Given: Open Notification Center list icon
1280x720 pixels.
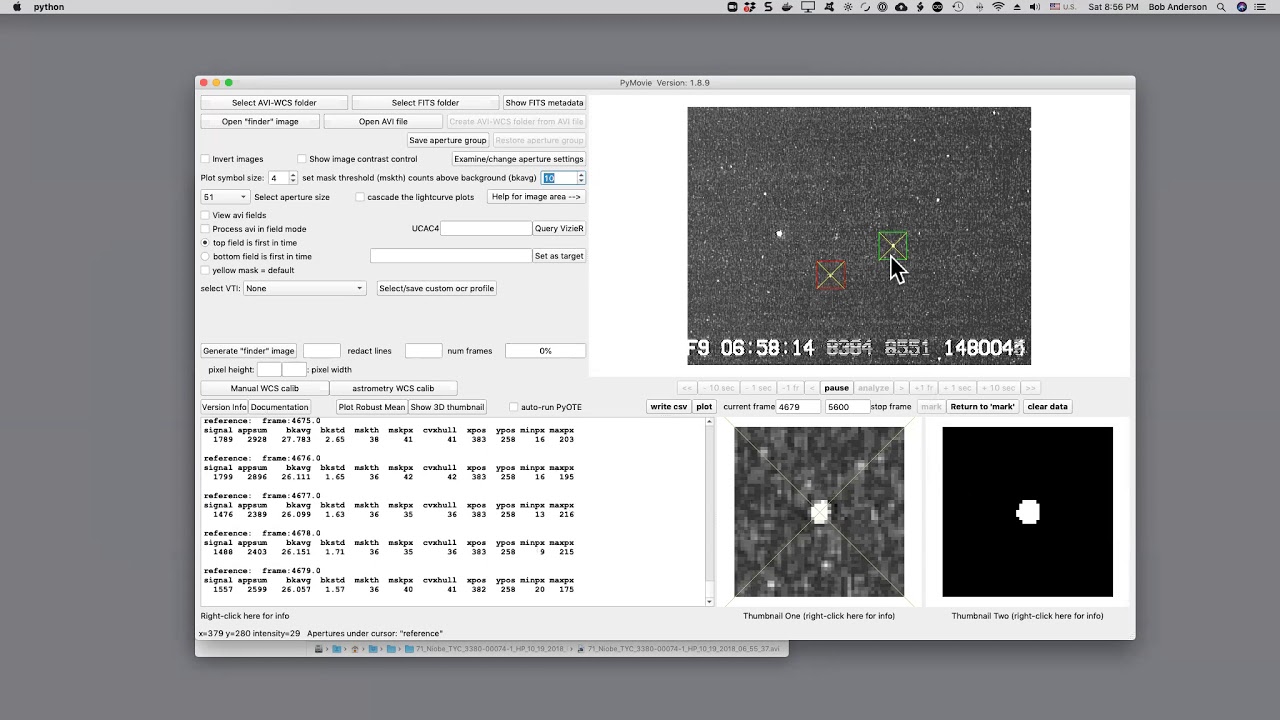Looking at the screenshot, I should point(1261,7).
